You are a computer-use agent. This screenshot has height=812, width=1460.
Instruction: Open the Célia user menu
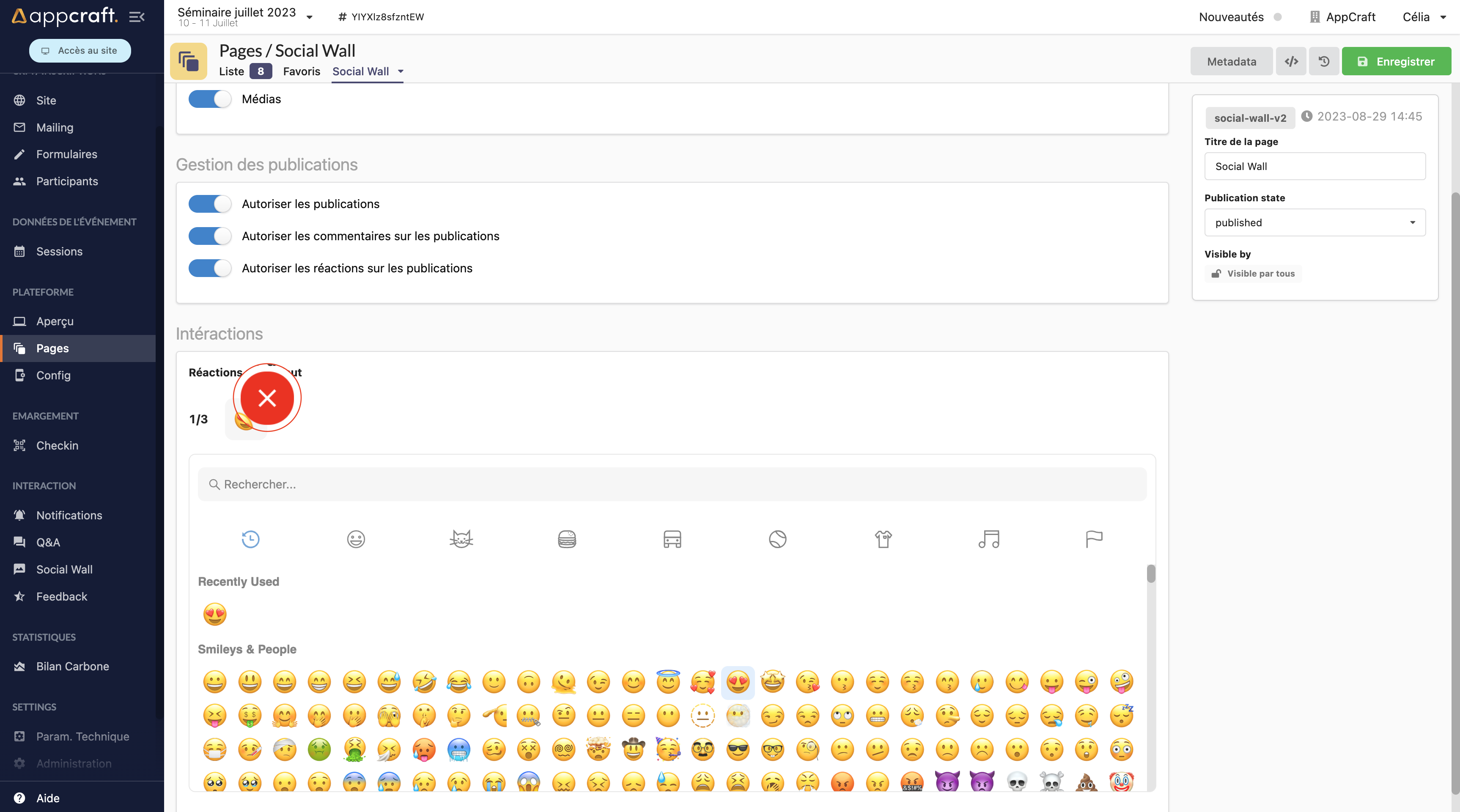coord(1424,16)
